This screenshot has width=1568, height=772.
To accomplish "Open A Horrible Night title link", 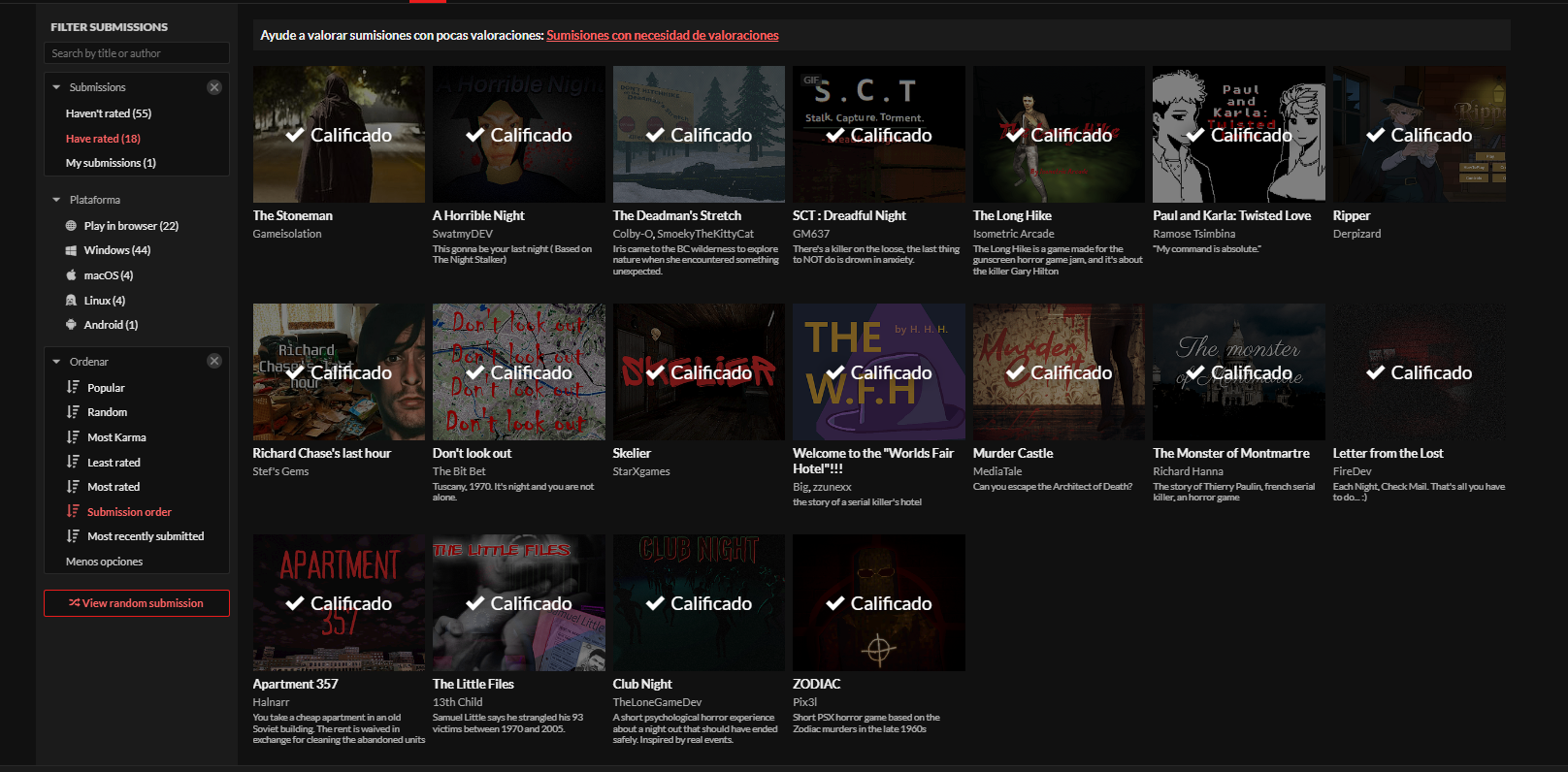I will click(478, 215).
